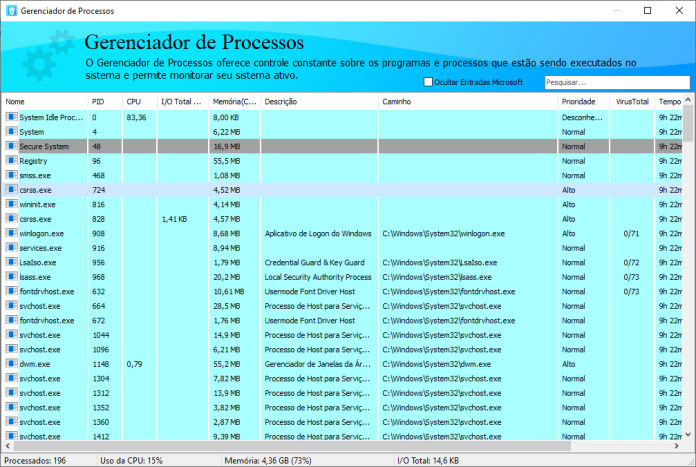Click the 0/71 VirusTotal result for winlogon.exe
The image size is (696, 467).
pos(631,234)
